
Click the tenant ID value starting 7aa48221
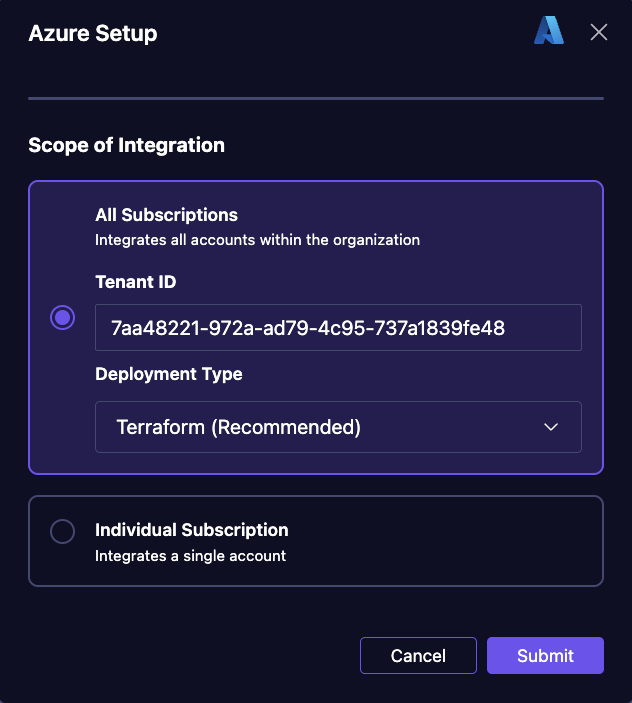[x=307, y=328]
